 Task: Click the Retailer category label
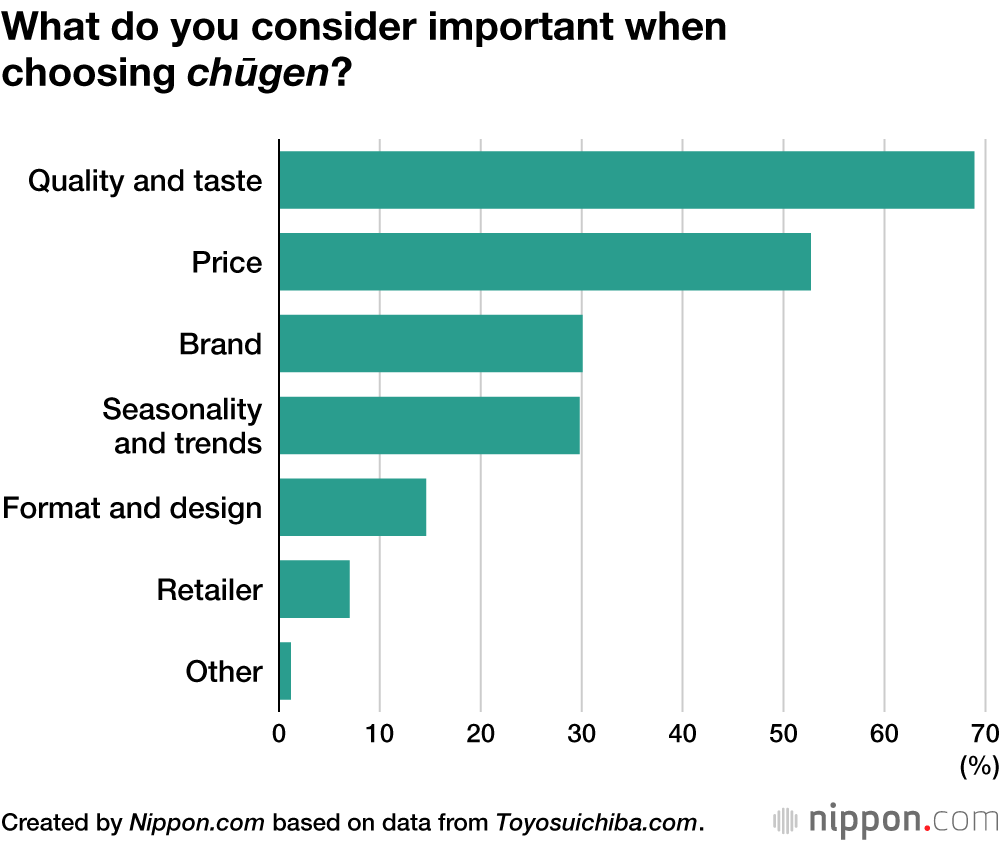(209, 590)
